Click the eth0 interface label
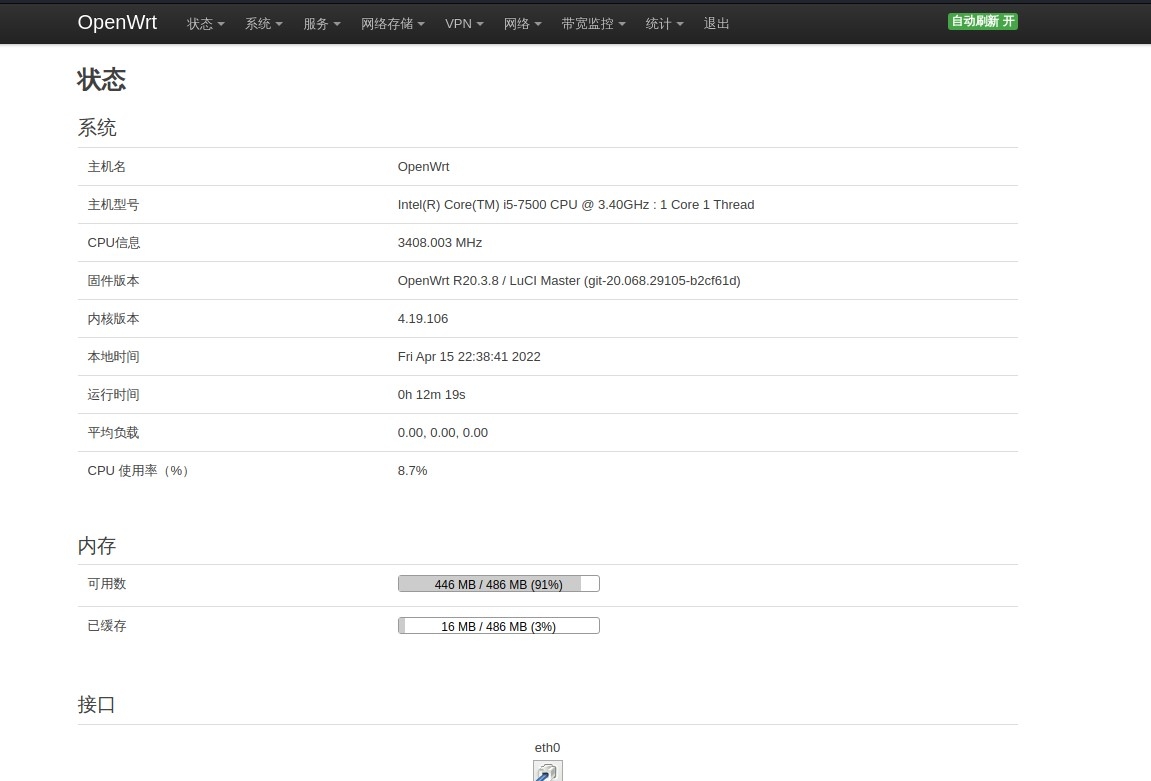 (x=547, y=748)
